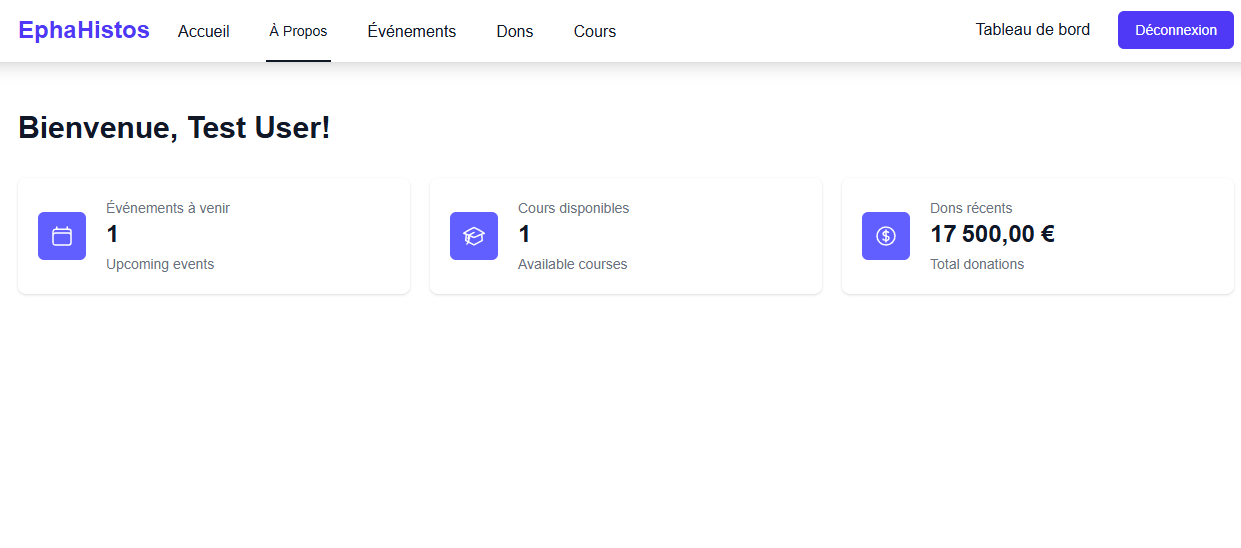Click the Événements à venir label
This screenshot has height=548, width=1241.
(x=168, y=208)
